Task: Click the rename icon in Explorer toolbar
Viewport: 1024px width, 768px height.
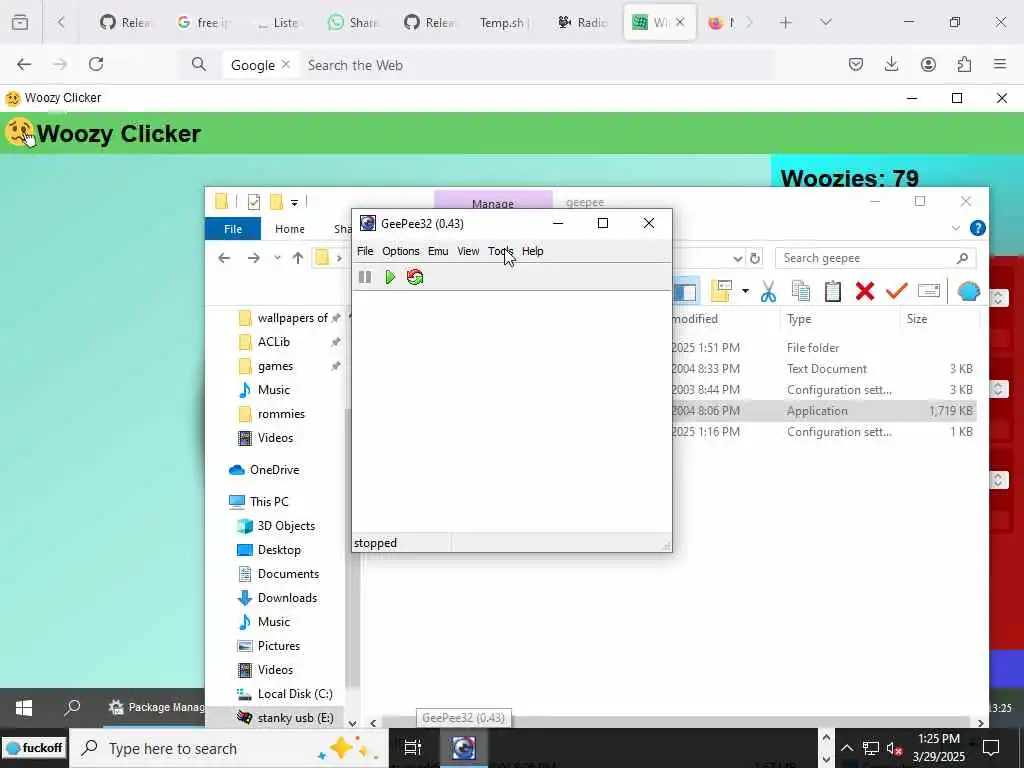Action: coord(929,291)
